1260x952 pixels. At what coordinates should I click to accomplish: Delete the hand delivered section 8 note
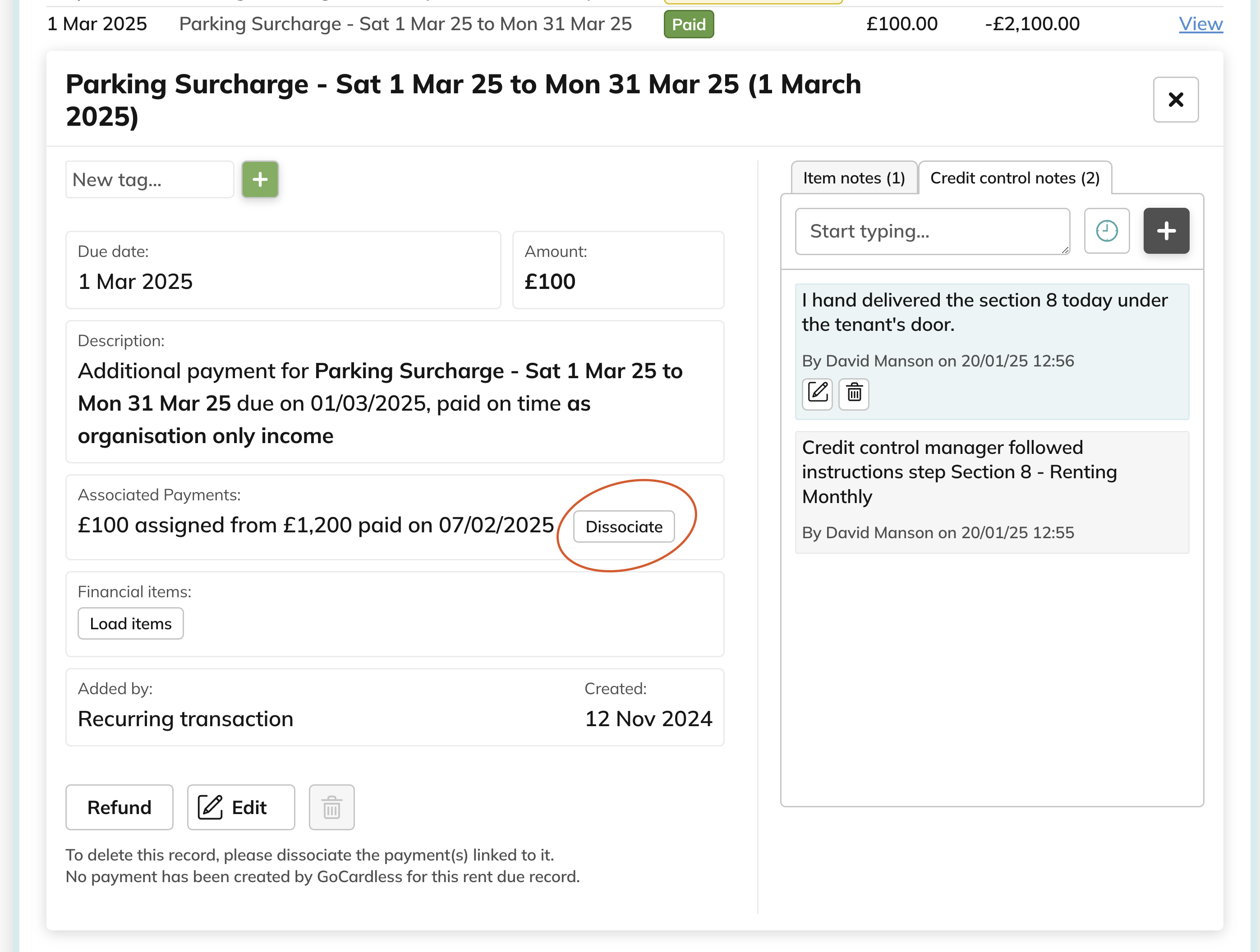[853, 394]
